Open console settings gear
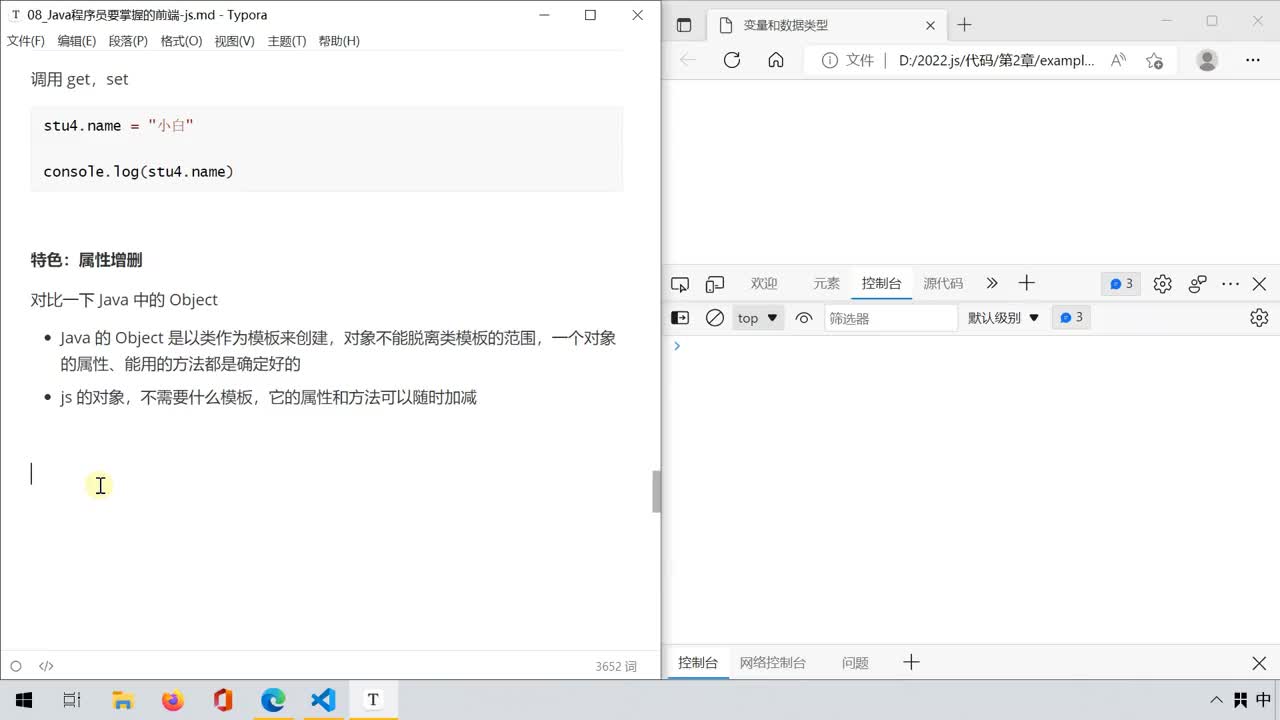 tap(1259, 318)
